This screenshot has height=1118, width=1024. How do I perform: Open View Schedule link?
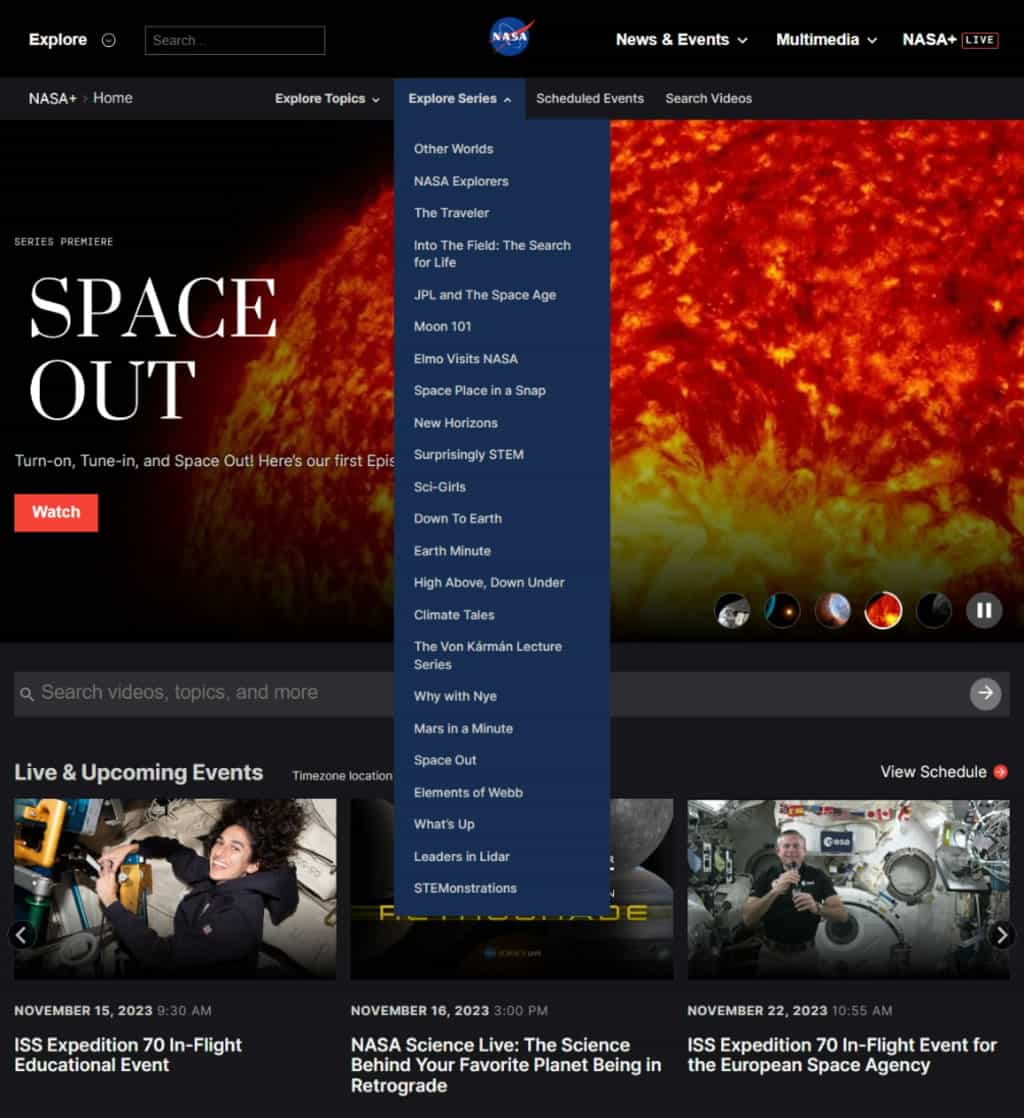(x=933, y=772)
